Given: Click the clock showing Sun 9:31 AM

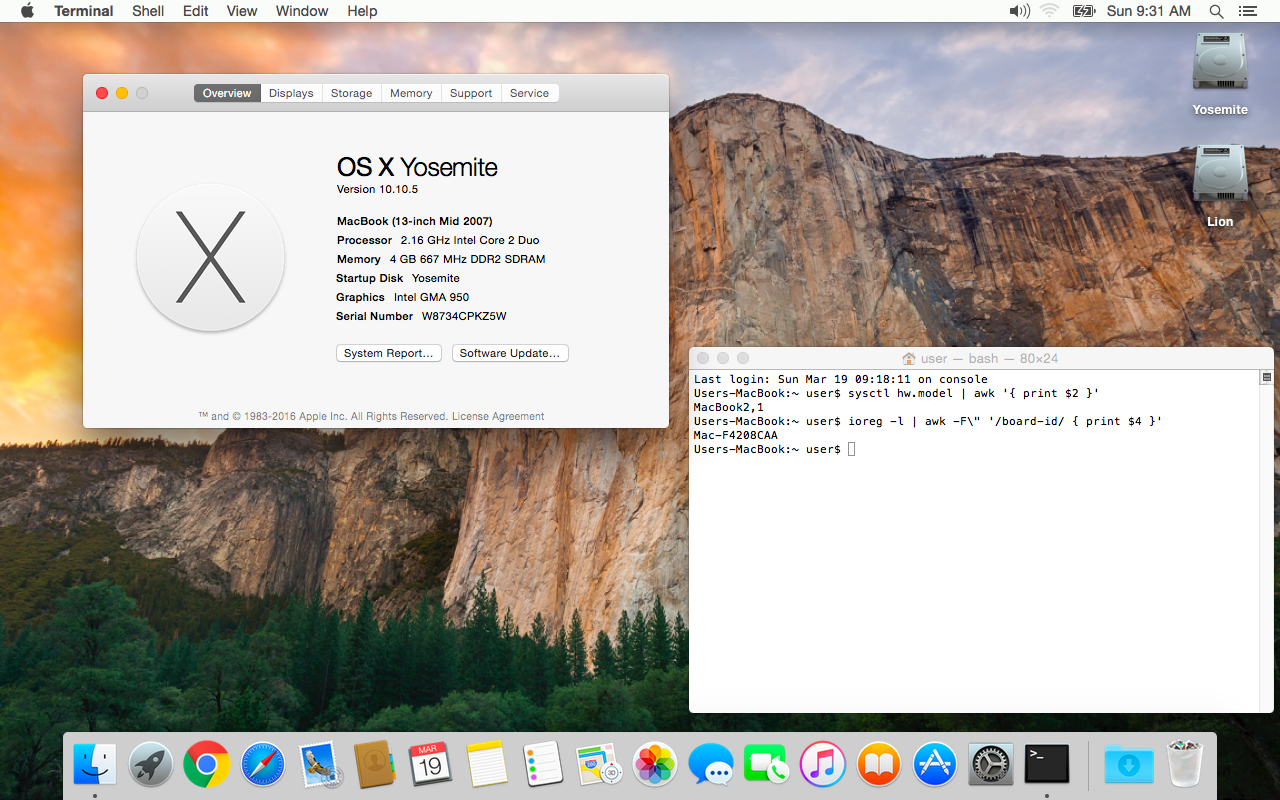Looking at the screenshot, I should click(1149, 11).
